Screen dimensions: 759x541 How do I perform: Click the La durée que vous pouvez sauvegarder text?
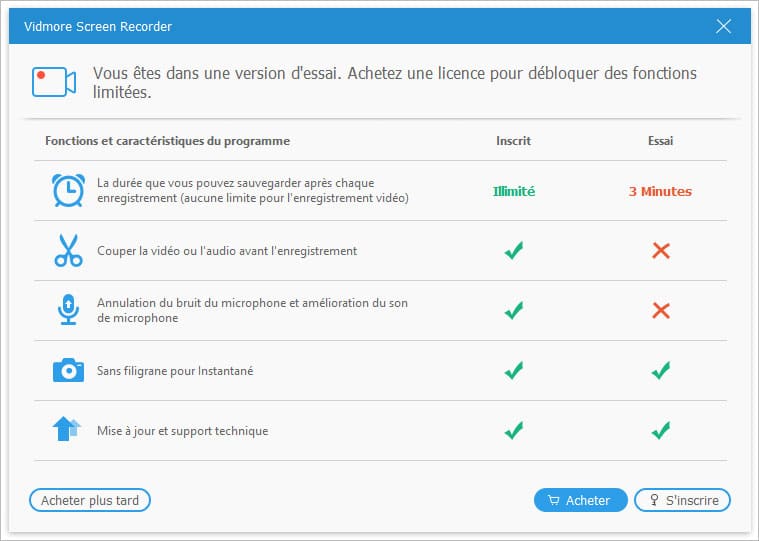[x=253, y=190]
